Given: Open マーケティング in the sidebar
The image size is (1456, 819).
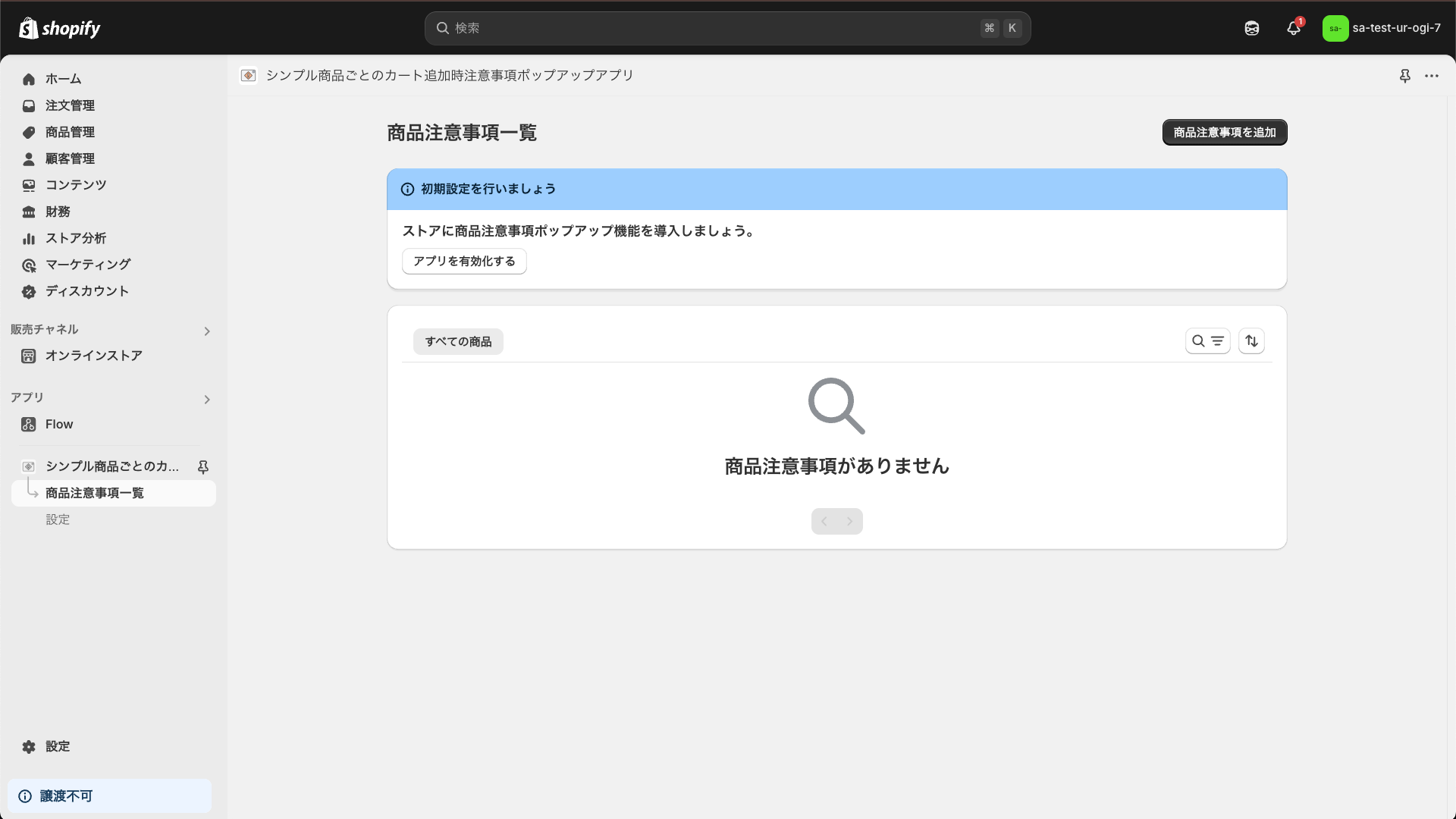Looking at the screenshot, I should click(87, 265).
